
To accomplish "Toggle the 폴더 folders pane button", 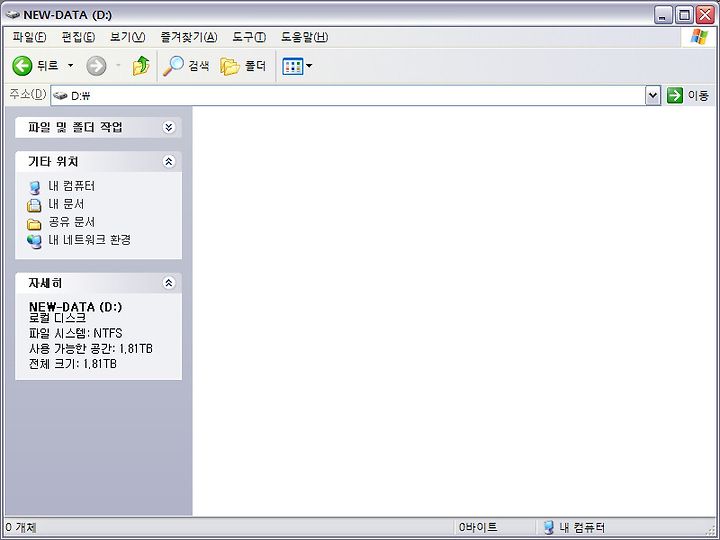I will coord(243,66).
